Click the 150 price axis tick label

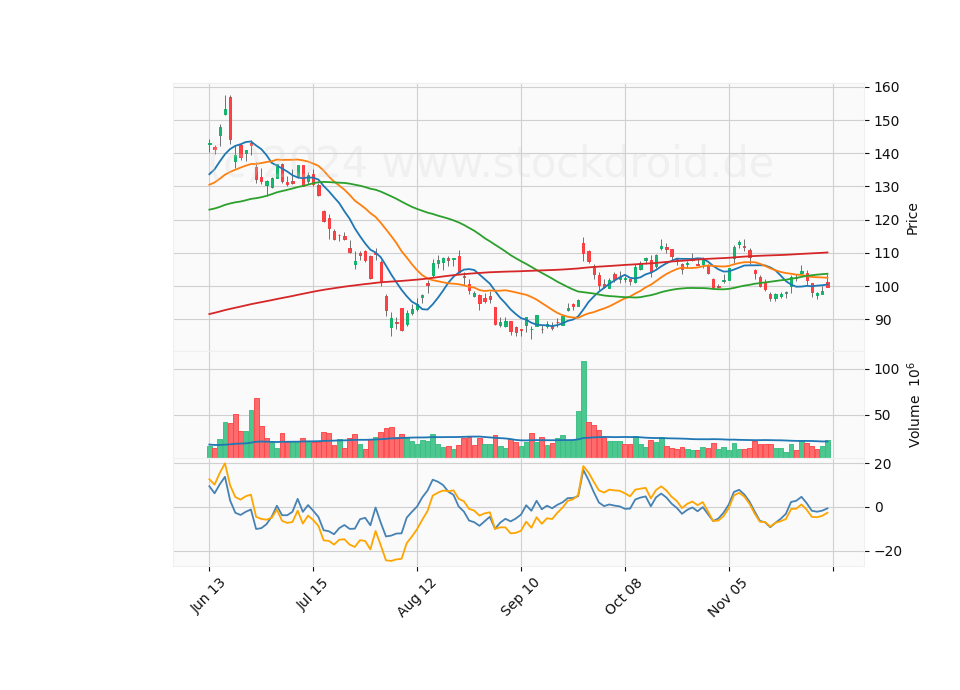887,121
